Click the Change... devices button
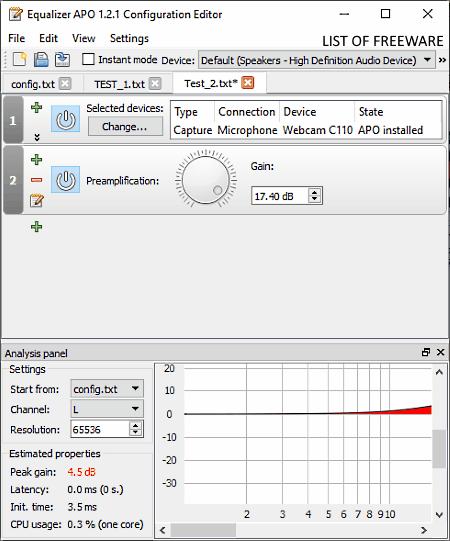Image resolution: width=450 pixels, height=541 pixels. tap(125, 127)
